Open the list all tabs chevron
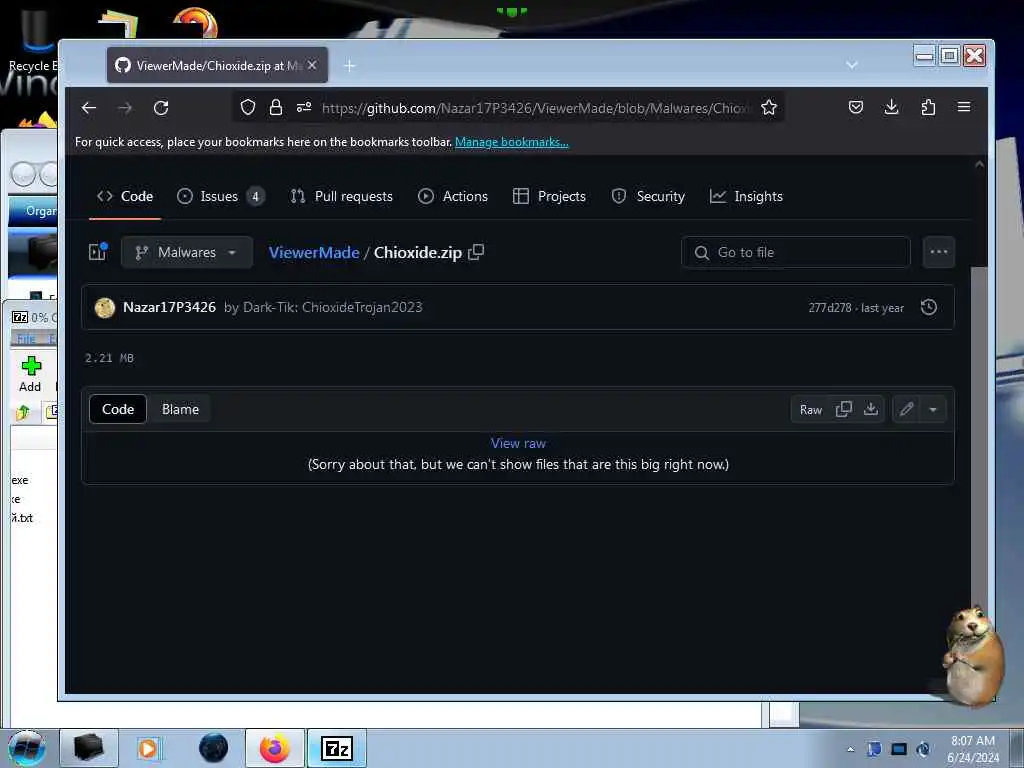This screenshot has height=768, width=1024. (x=852, y=65)
